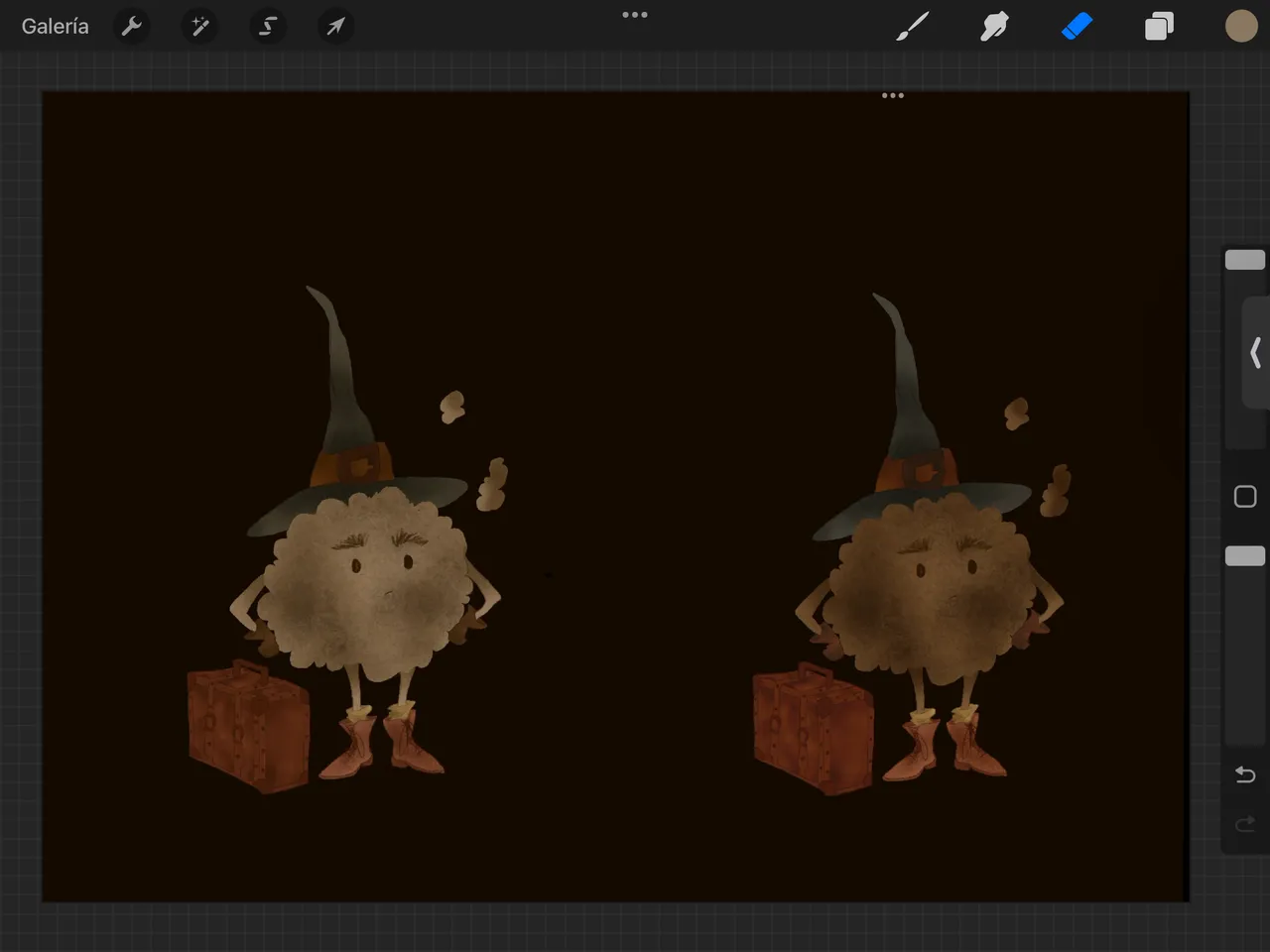Image resolution: width=1270 pixels, height=952 pixels.
Task: Activate the Selection S-shaped tool
Action: (268, 27)
